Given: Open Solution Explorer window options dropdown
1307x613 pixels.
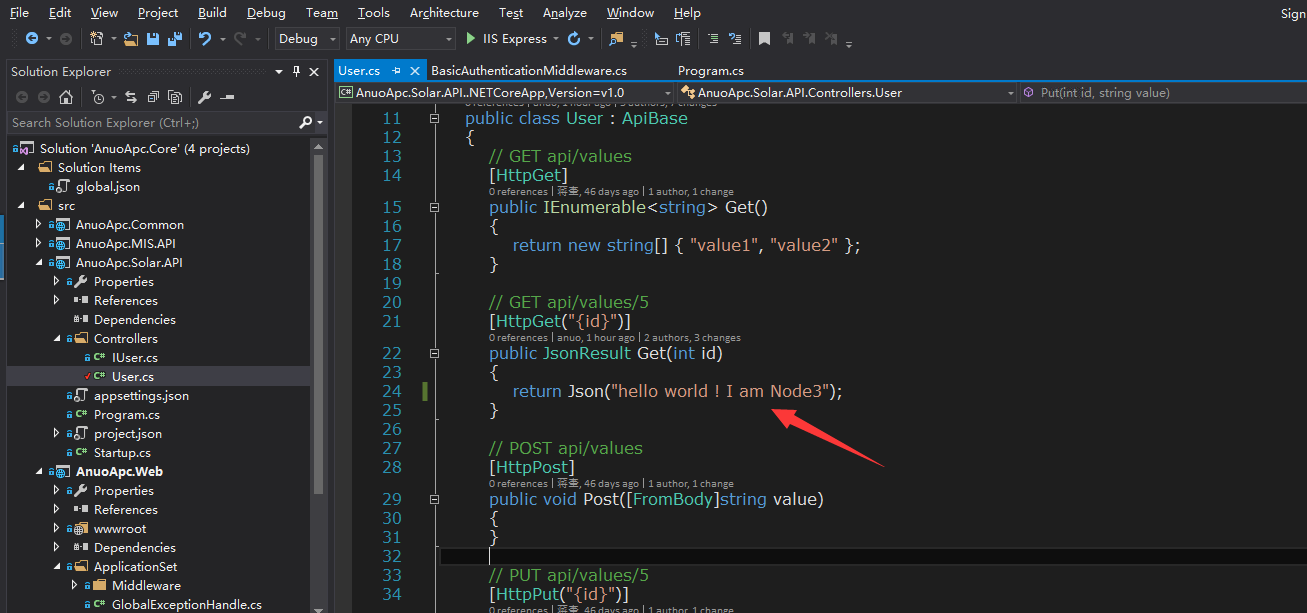Looking at the screenshot, I should [x=279, y=71].
